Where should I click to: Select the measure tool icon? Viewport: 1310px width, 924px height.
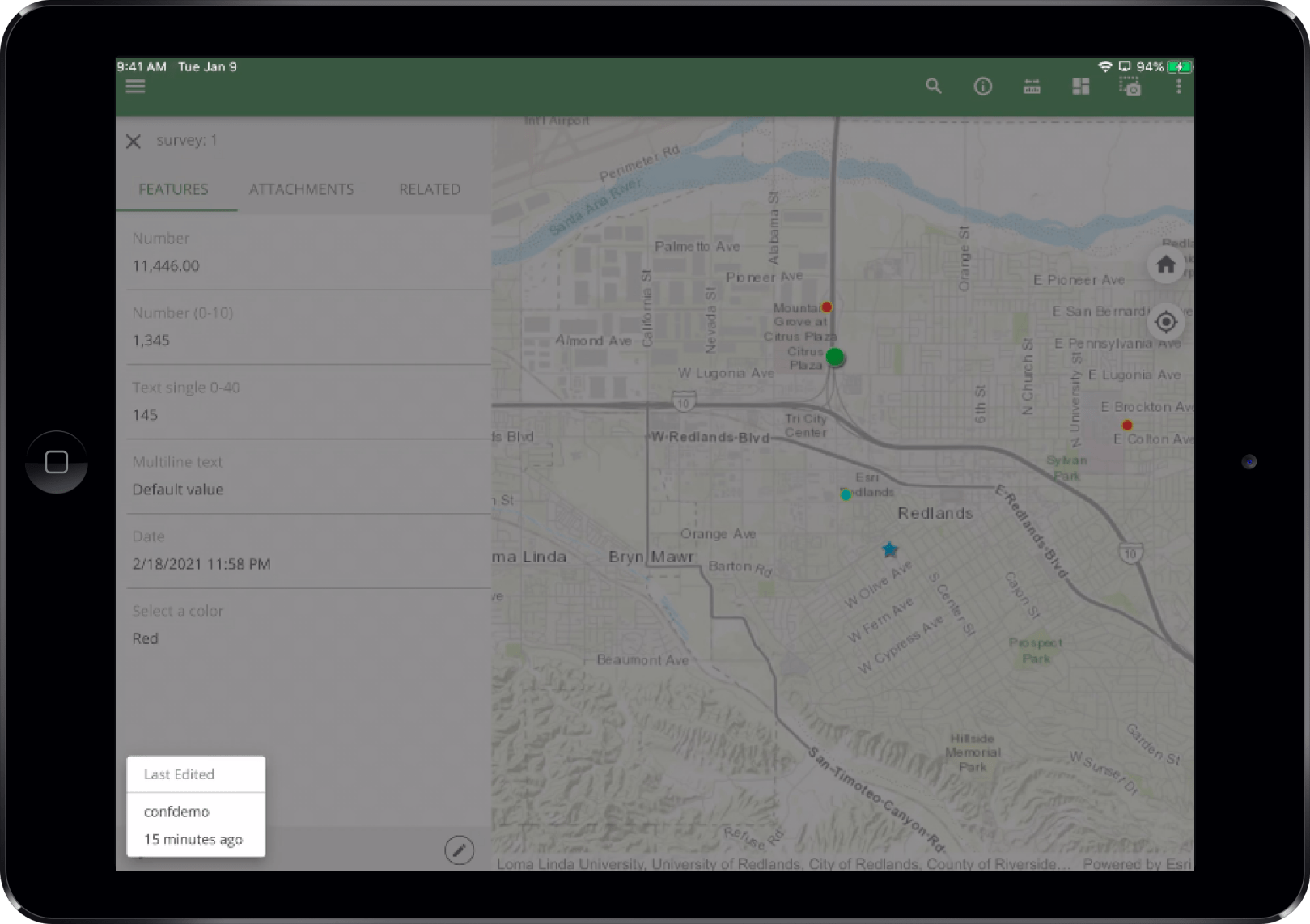click(1032, 87)
